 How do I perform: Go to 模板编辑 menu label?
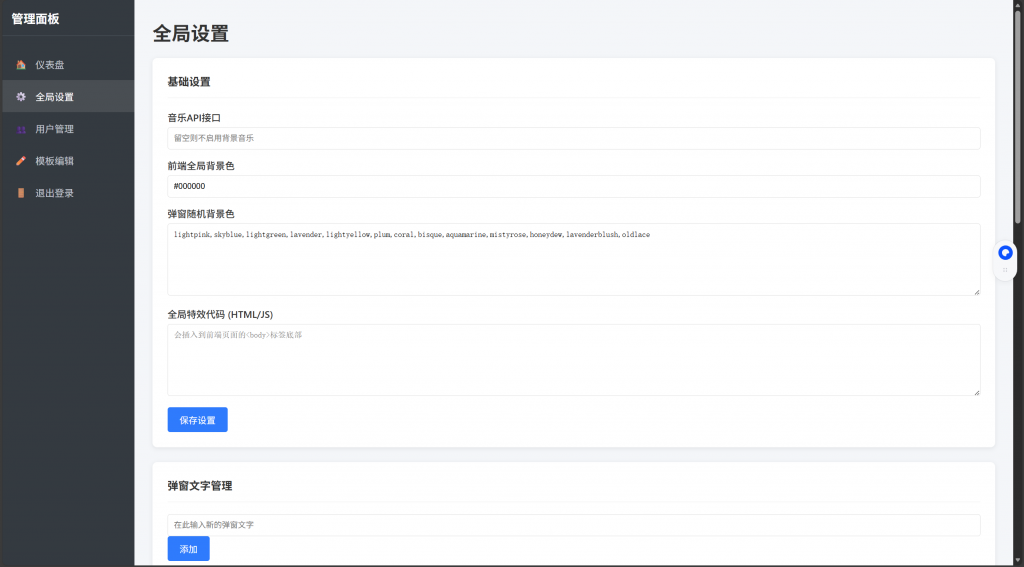pos(54,161)
